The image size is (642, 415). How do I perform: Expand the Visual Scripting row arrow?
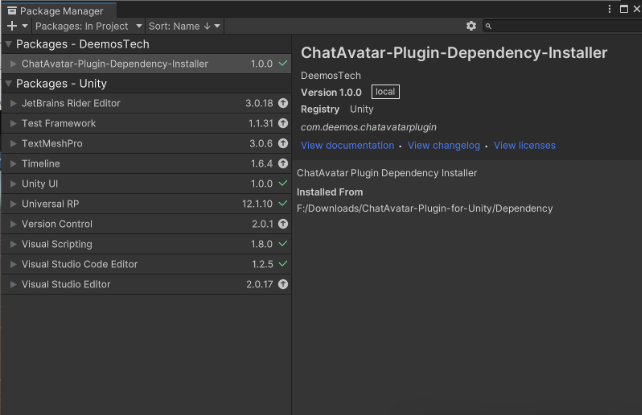click(x=13, y=244)
